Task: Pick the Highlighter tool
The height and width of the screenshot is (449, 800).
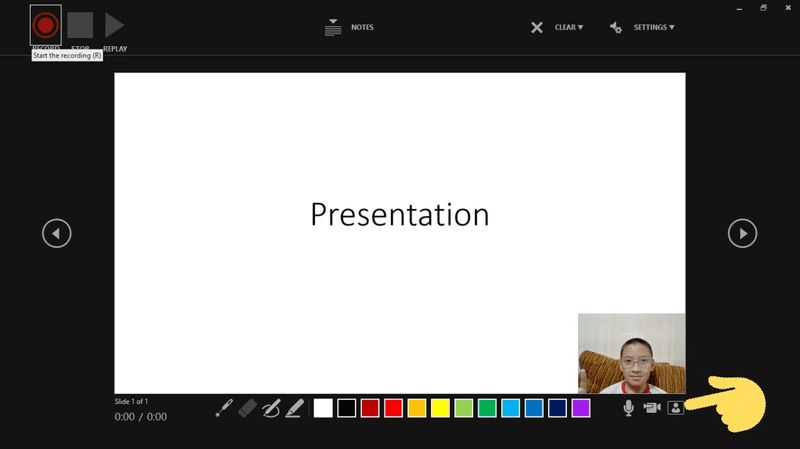Action: pos(294,408)
